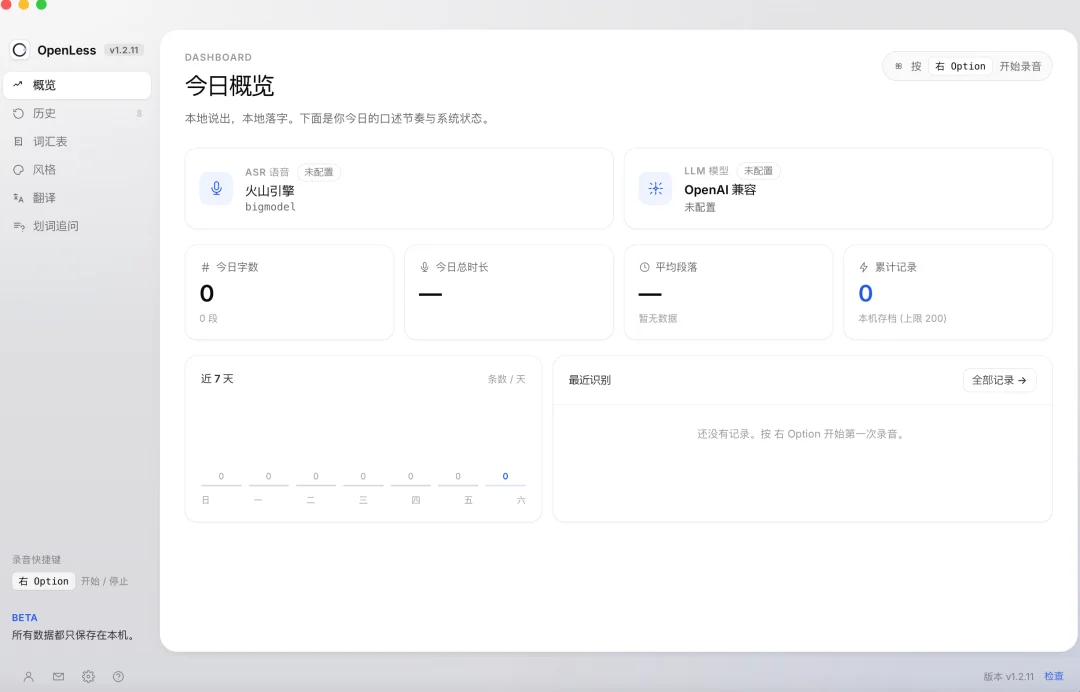Click the 全部记录 button
This screenshot has height=692, width=1080.
point(999,380)
